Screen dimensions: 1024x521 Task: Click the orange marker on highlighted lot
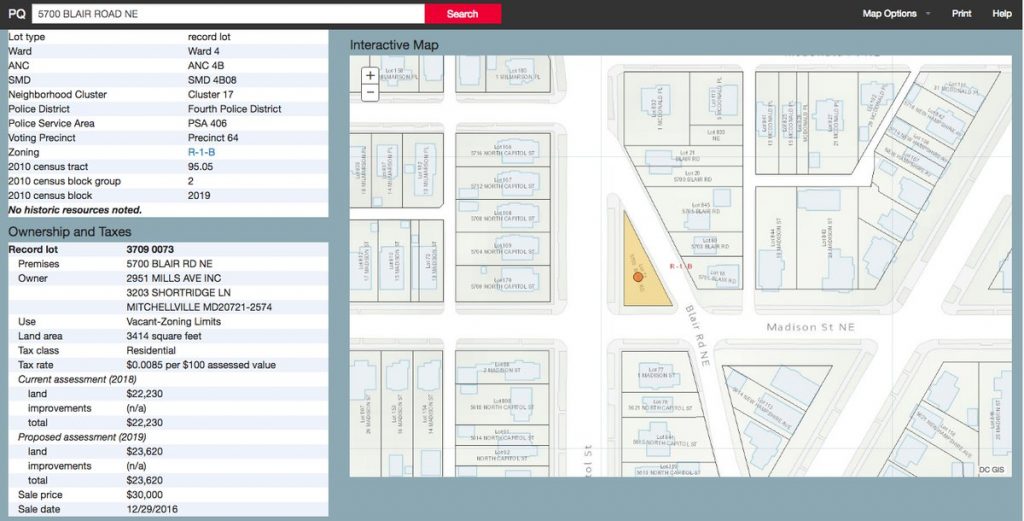(638, 275)
